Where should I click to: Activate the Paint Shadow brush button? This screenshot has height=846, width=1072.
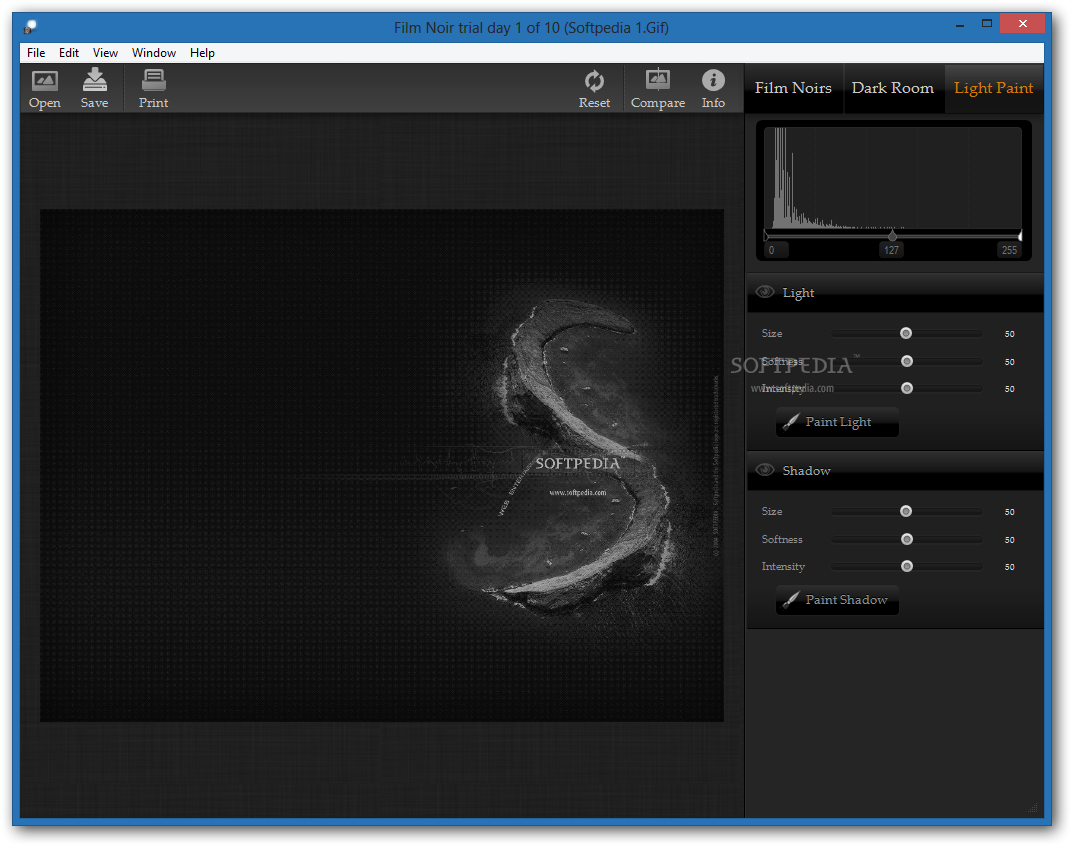[x=838, y=600]
